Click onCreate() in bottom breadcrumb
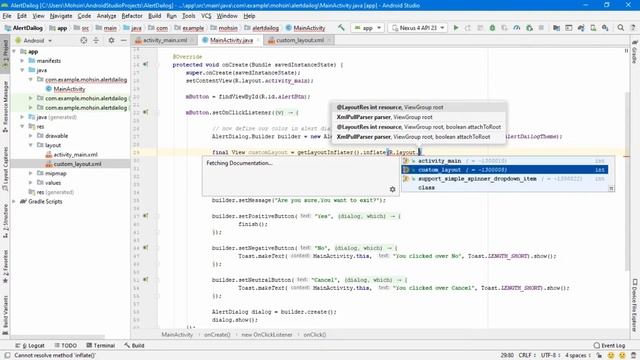The width and height of the screenshot is (640, 360). pos(217,335)
